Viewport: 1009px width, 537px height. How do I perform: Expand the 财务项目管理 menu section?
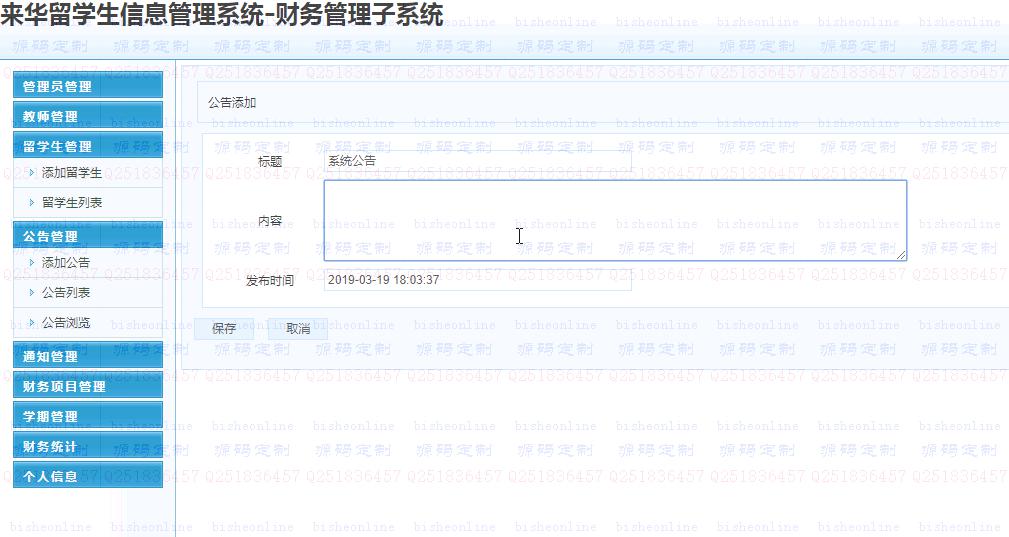pyautogui.click(x=88, y=386)
